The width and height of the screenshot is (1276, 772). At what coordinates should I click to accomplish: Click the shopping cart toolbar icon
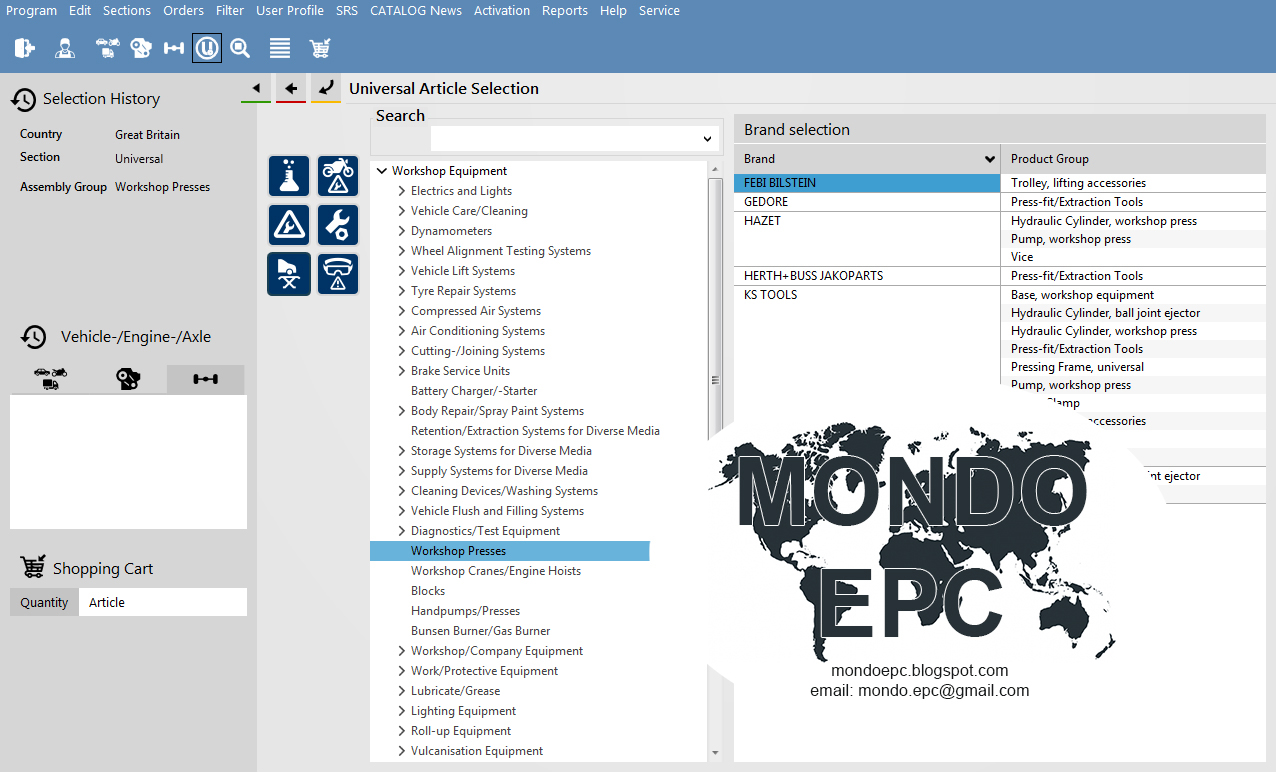click(x=320, y=47)
